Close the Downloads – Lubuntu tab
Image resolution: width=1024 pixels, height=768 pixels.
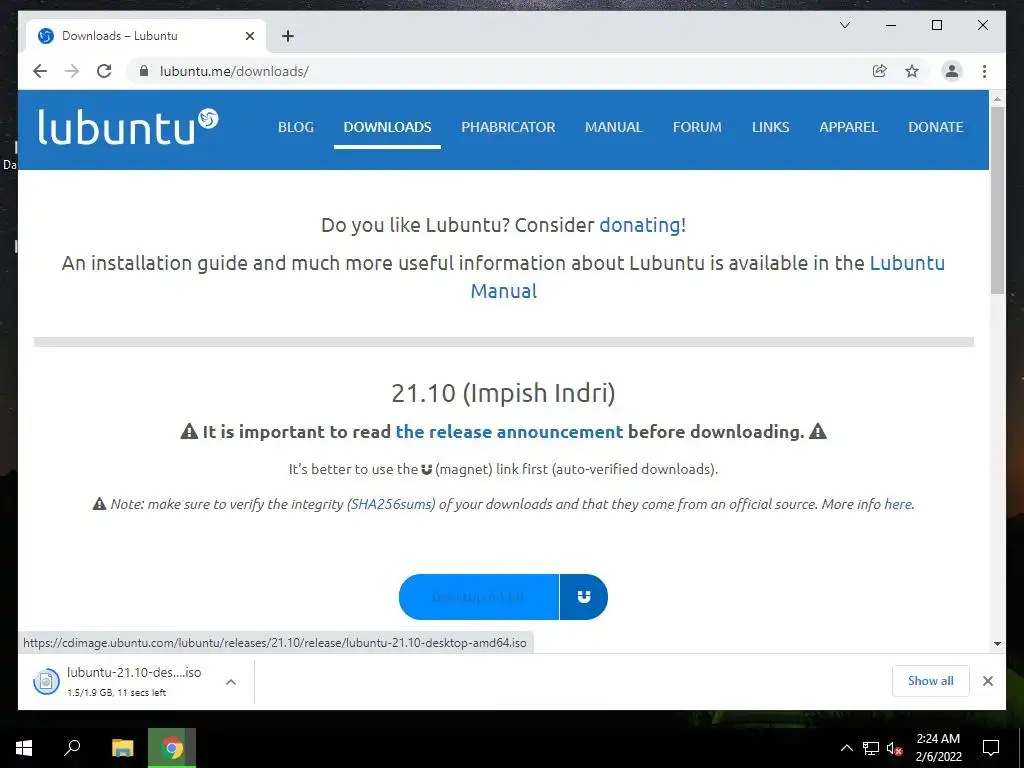(x=249, y=36)
